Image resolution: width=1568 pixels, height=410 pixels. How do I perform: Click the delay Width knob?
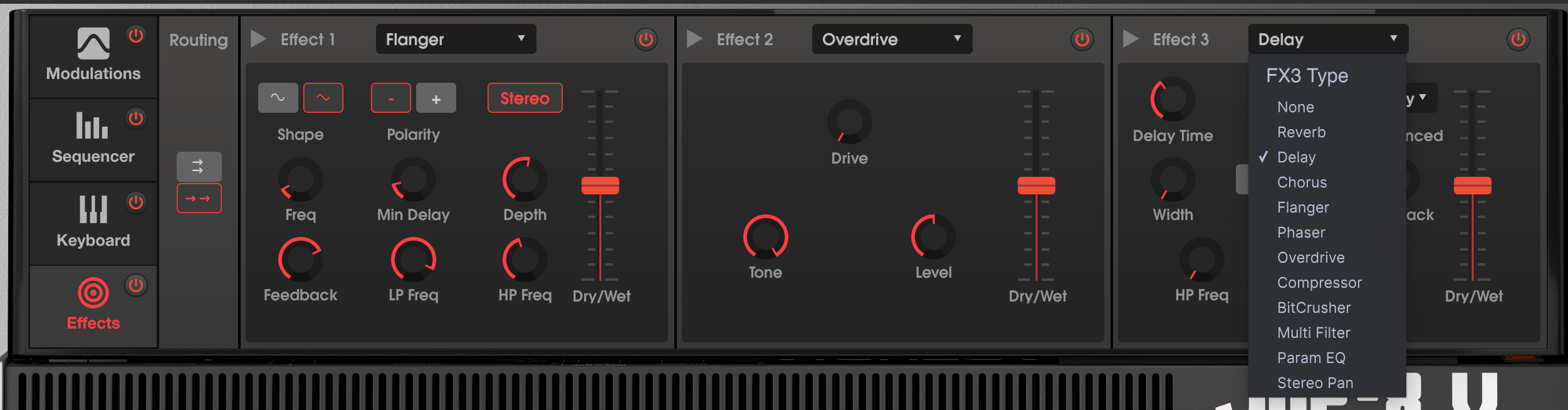click(1173, 179)
